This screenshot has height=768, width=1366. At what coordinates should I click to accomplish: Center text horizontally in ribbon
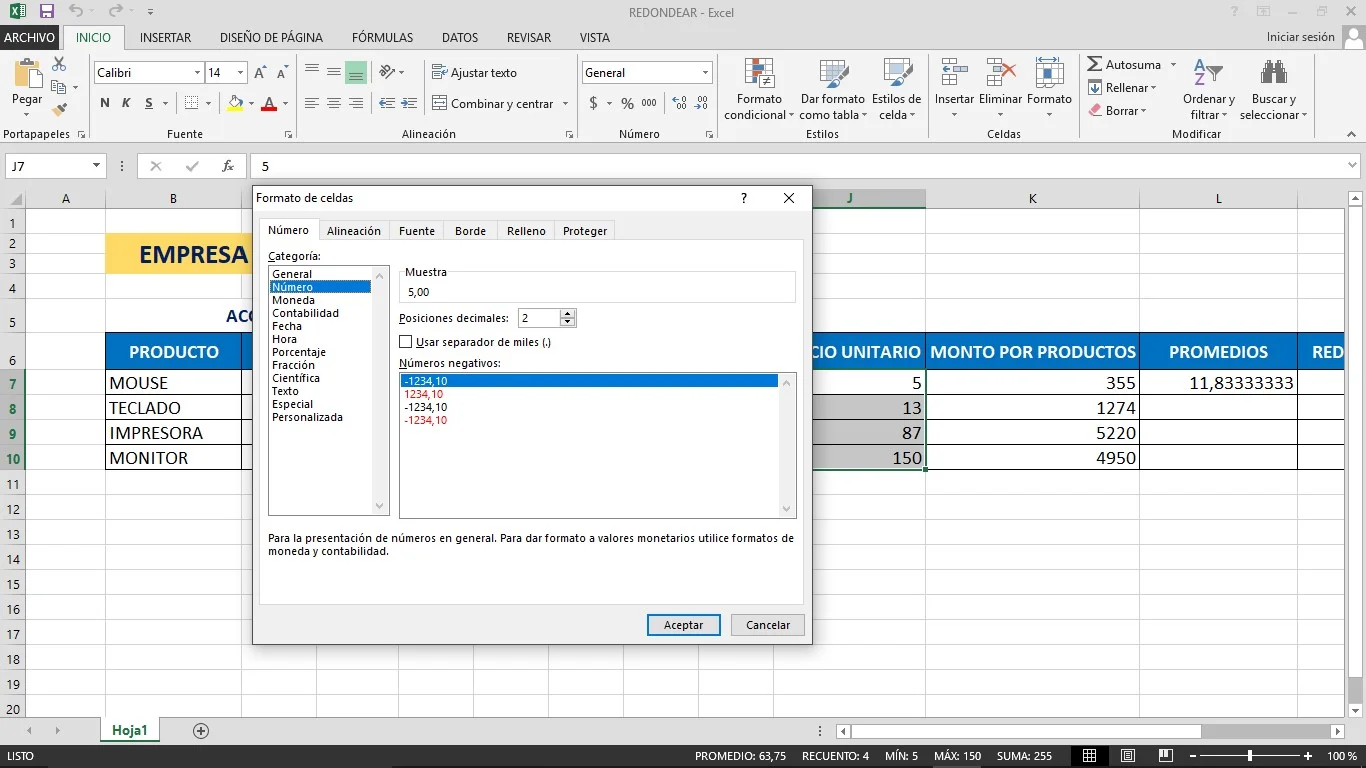(334, 103)
